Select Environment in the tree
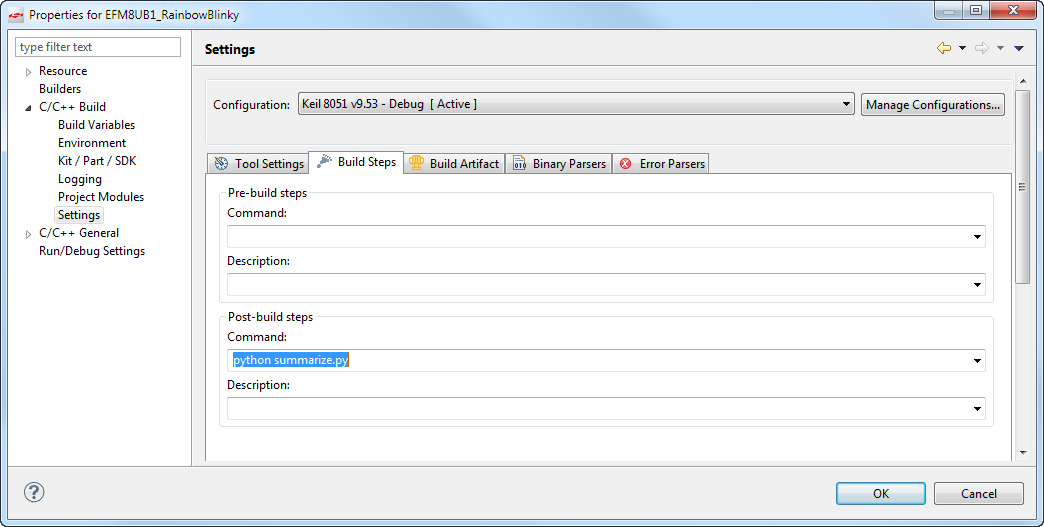The width and height of the screenshot is (1044, 527). tap(92, 142)
